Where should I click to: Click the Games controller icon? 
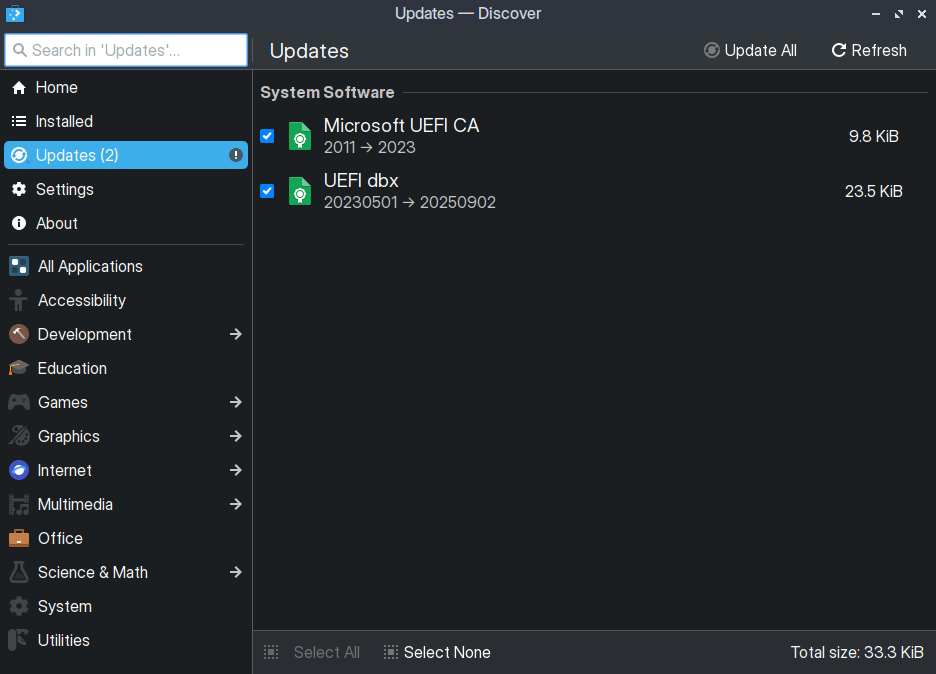click(19, 402)
